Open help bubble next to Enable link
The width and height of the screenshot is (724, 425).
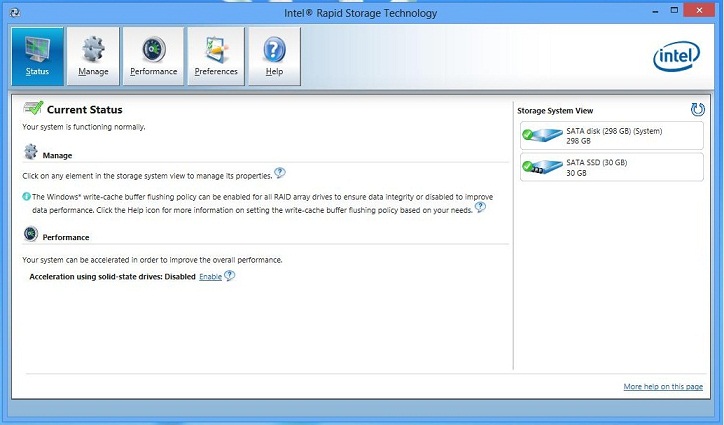pyautogui.click(x=229, y=276)
